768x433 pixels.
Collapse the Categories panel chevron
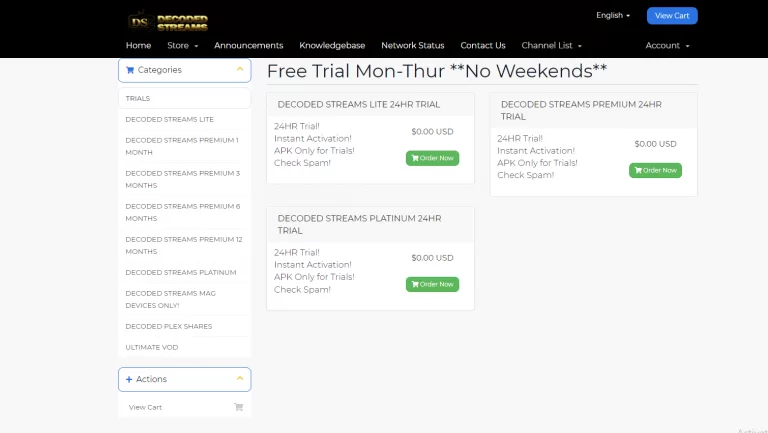pos(240,69)
